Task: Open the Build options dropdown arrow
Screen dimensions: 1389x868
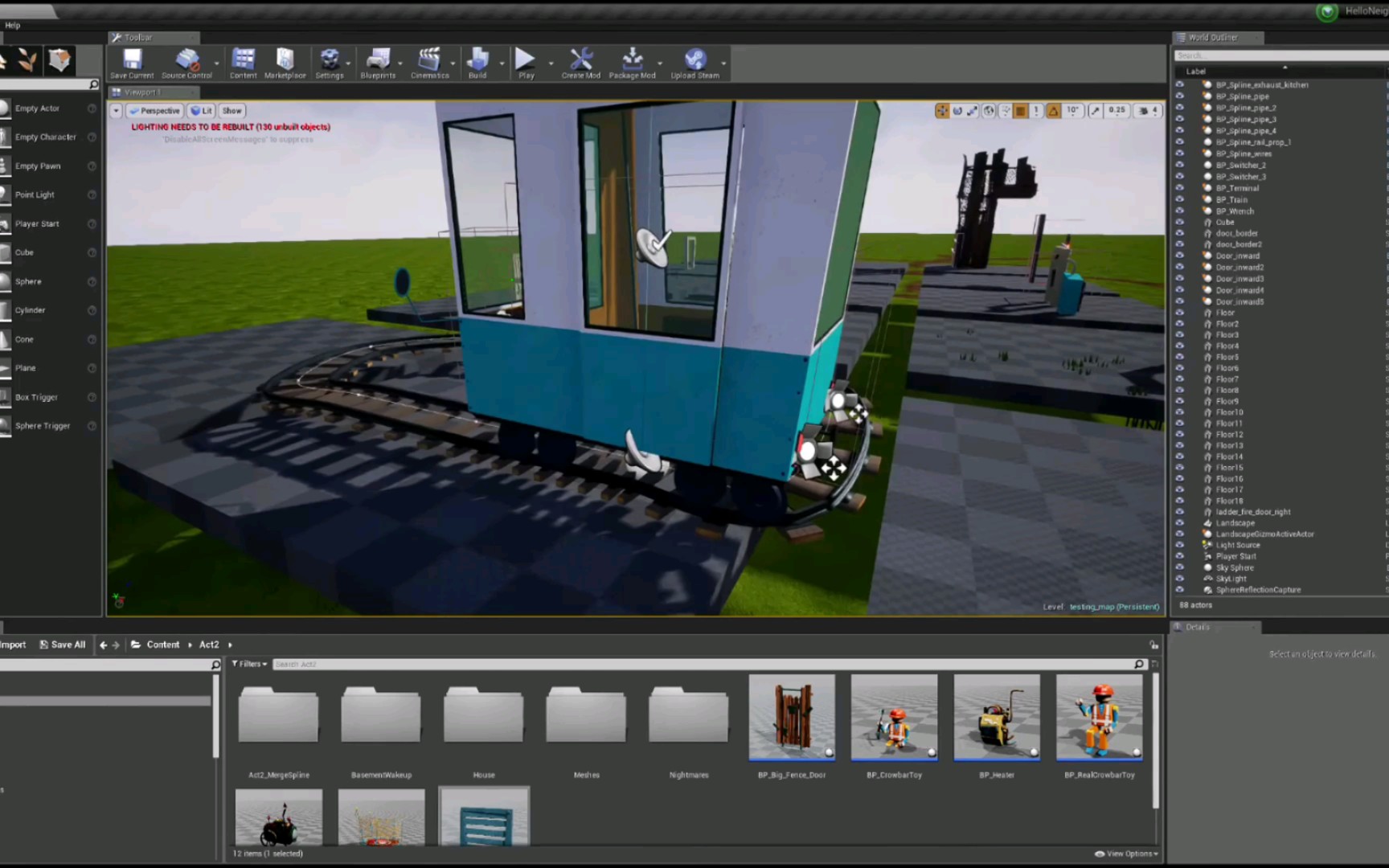Action: pos(502,63)
